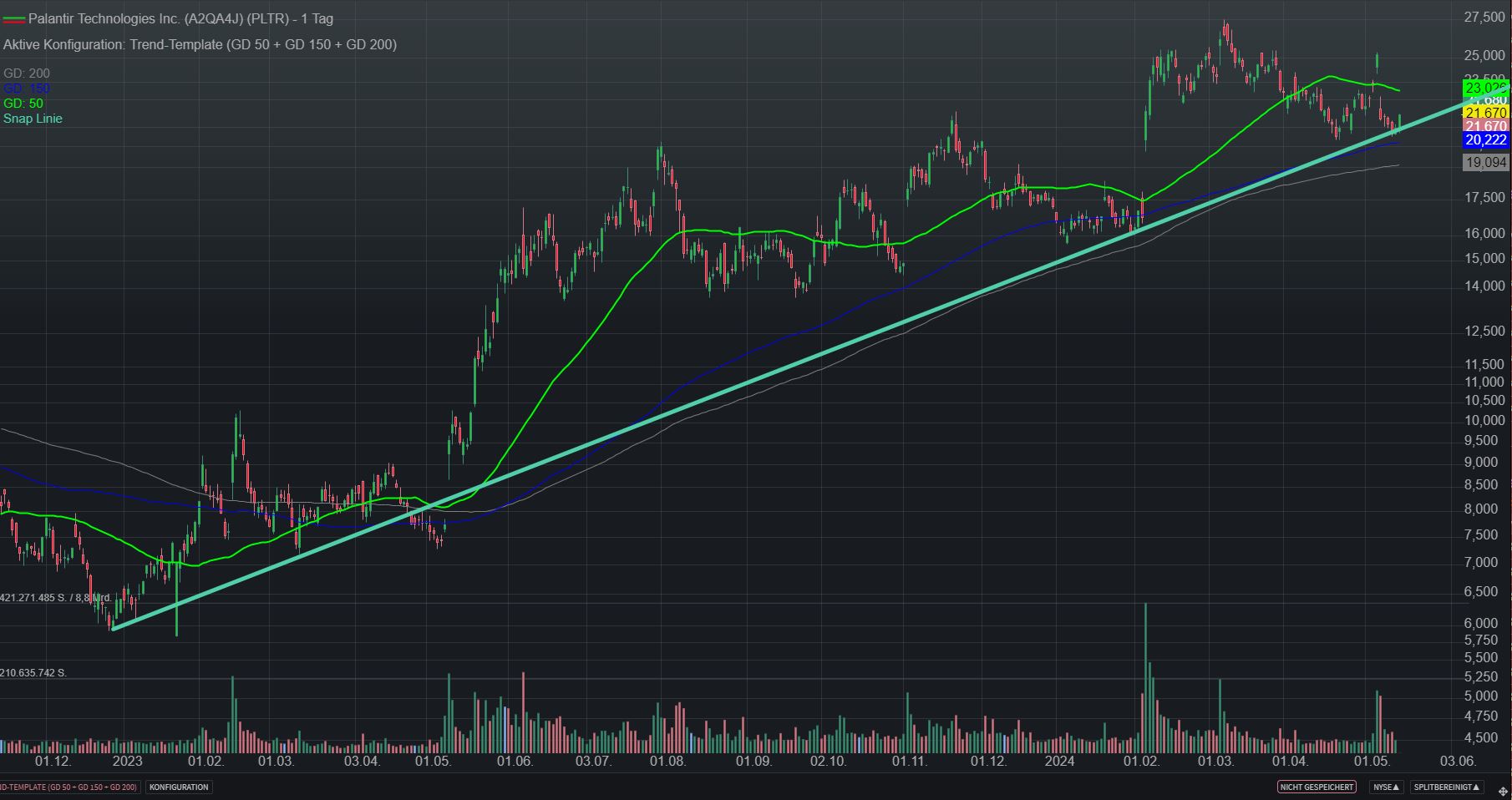
Task: Click the yellow 21,670 price tag
Action: click(x=1485, y=113)
